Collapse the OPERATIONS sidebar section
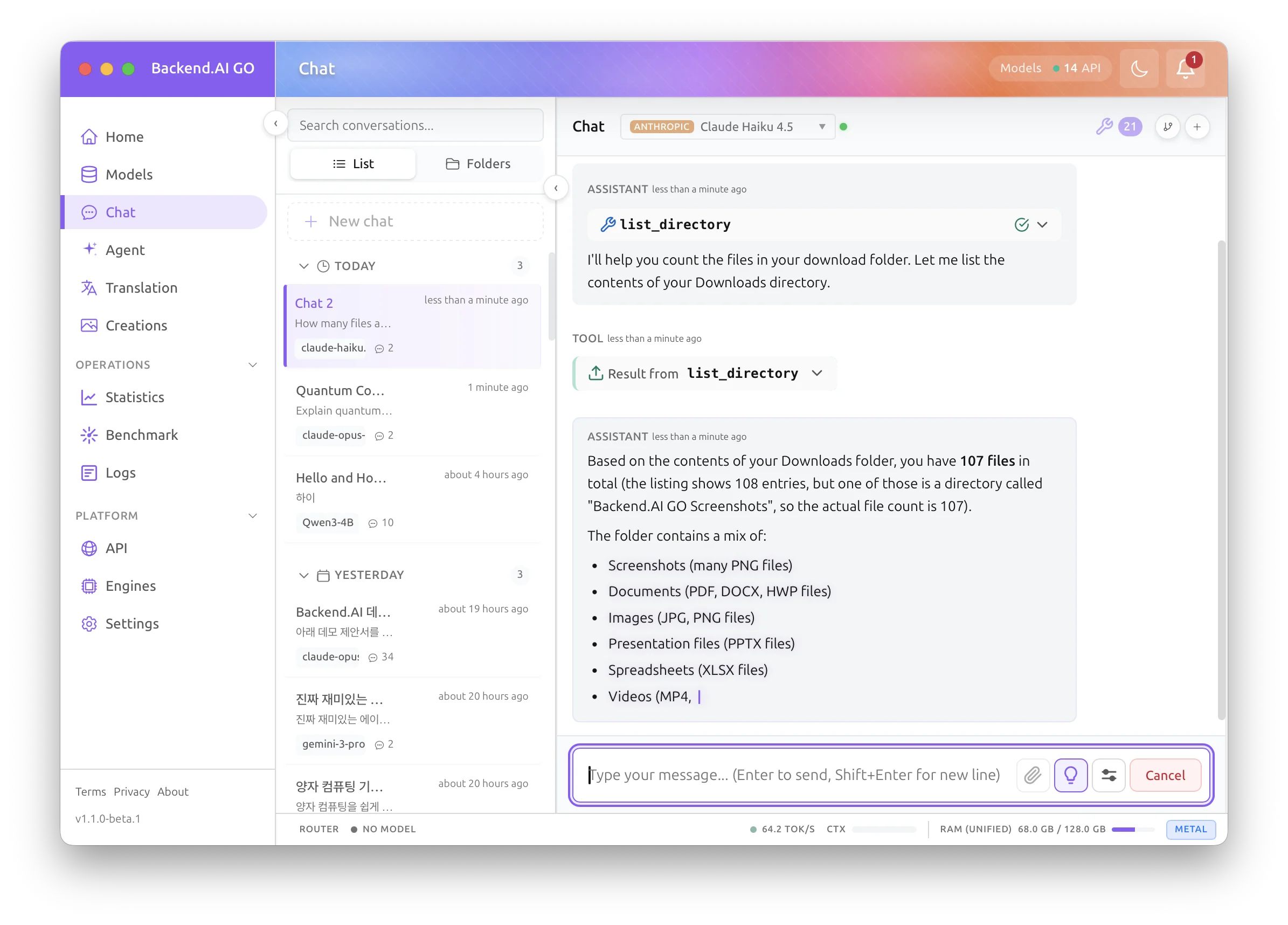The width and height of the screenshot is (1288, 925). (x=253, y=365)
